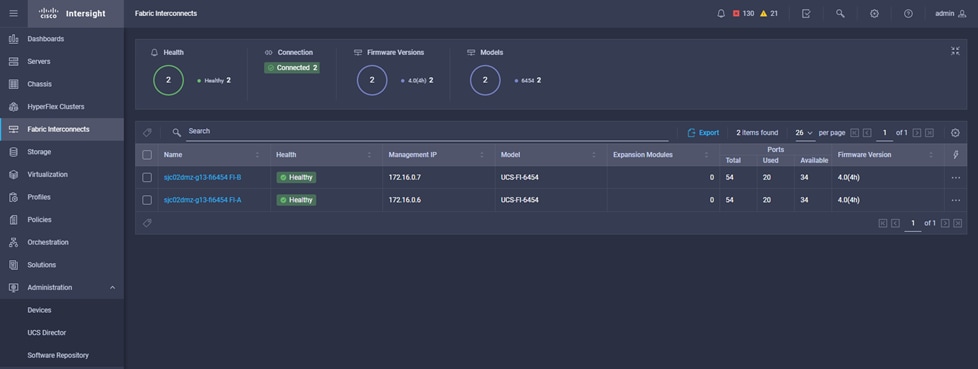
Task: Open the hamburger navigation menu
Action: tap(13, 13)
